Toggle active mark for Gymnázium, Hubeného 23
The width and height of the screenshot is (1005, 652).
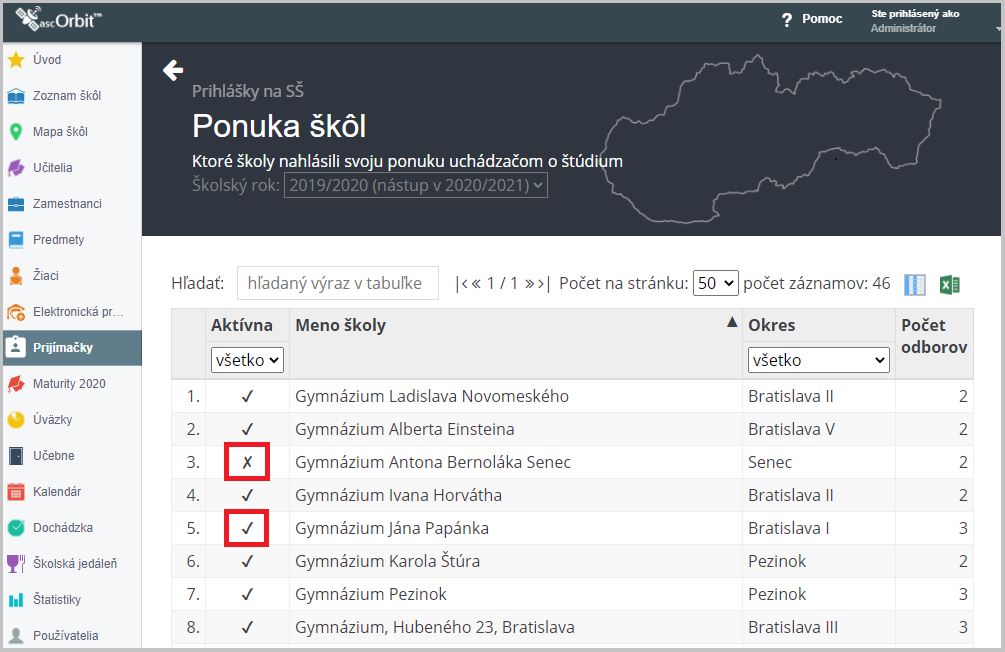tap(247, 628)
